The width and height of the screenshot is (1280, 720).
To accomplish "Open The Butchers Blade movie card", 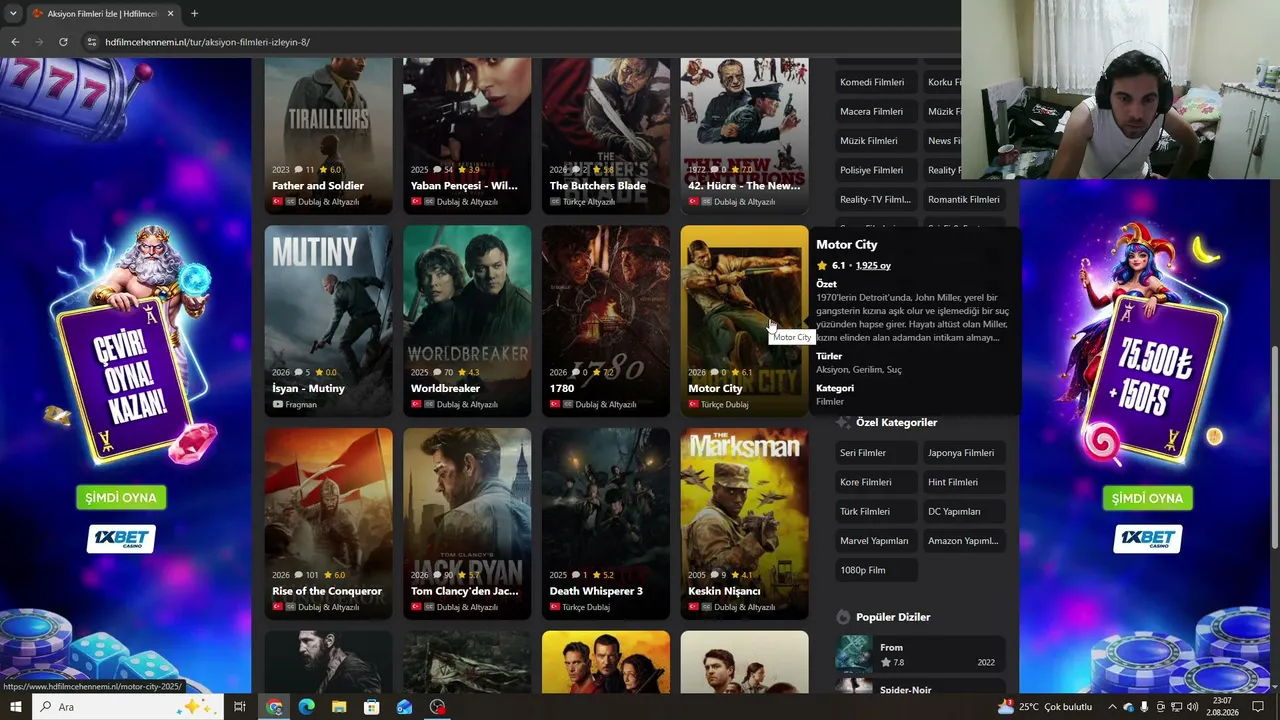I will point(606,135).
